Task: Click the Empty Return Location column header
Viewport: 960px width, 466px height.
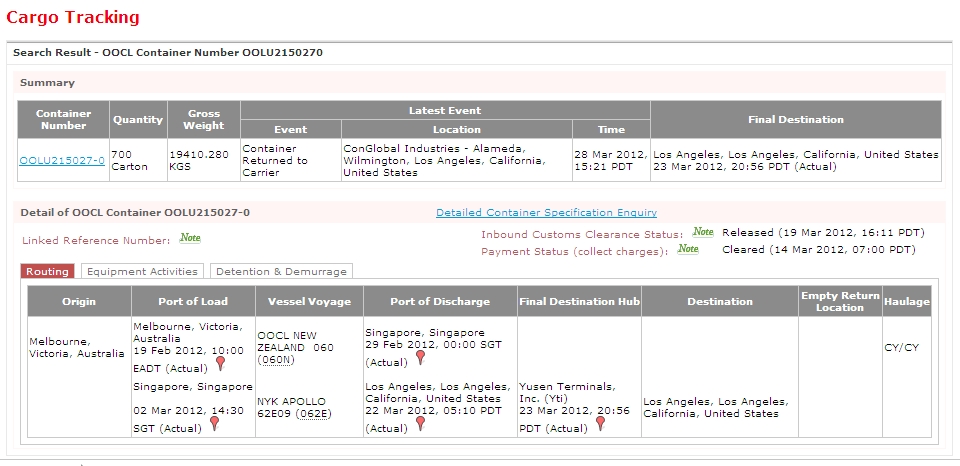Action: [840, 301]
